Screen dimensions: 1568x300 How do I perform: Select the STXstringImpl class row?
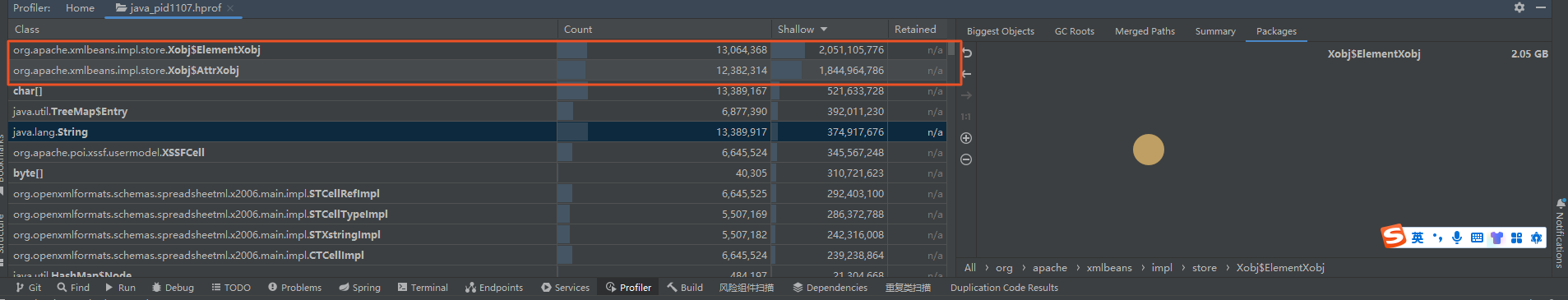point(477,235)
